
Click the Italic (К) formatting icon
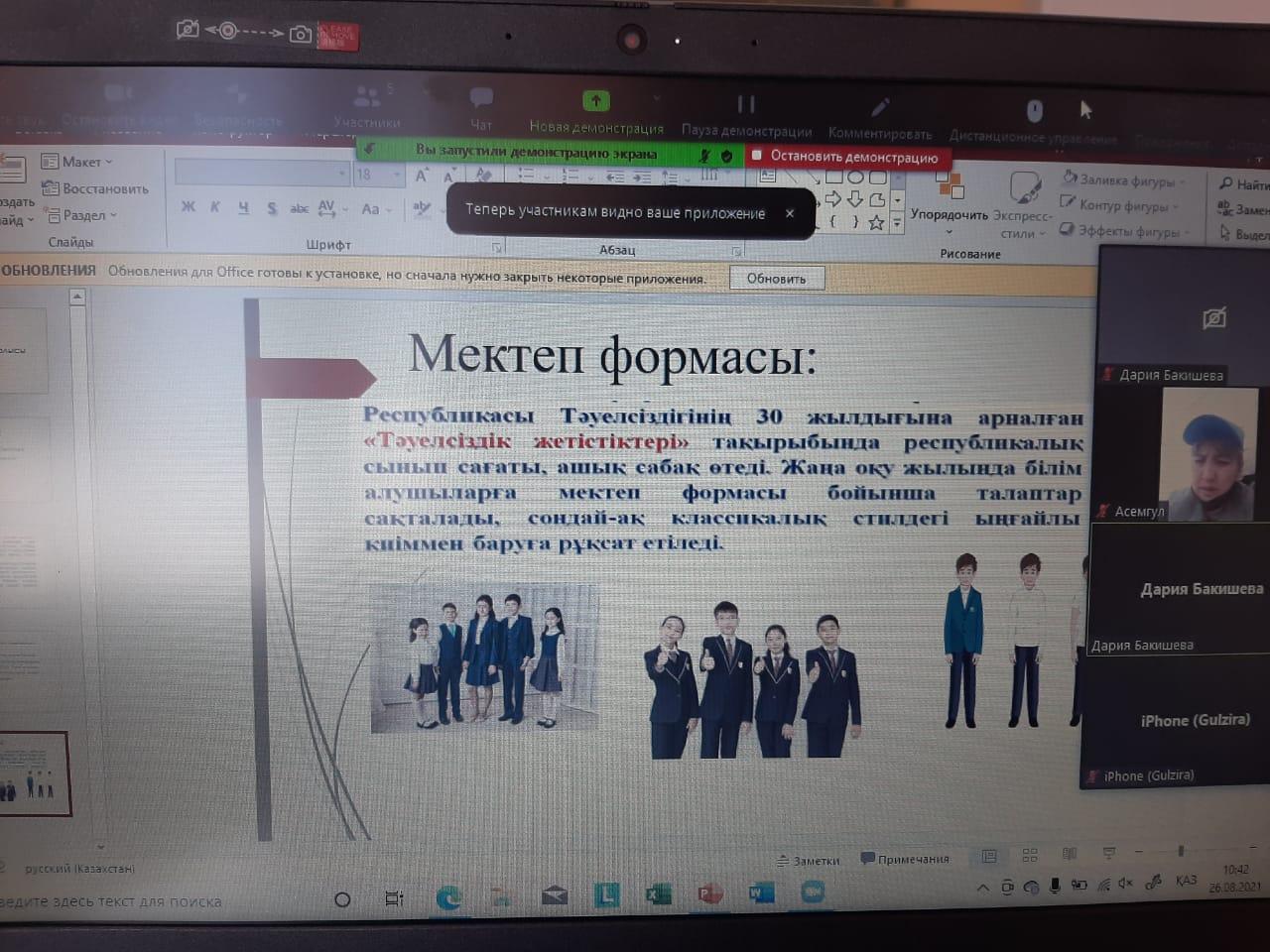(x=215, y=206)
